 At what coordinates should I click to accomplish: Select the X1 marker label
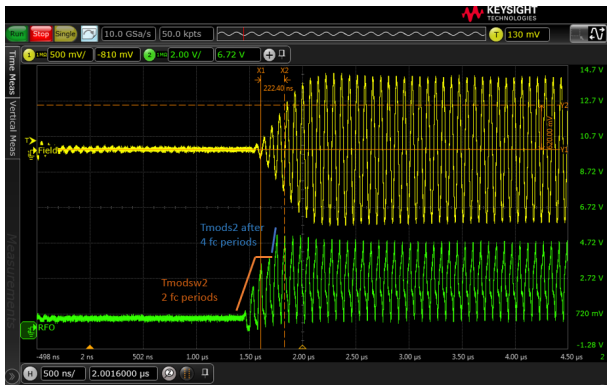[261, 71]
